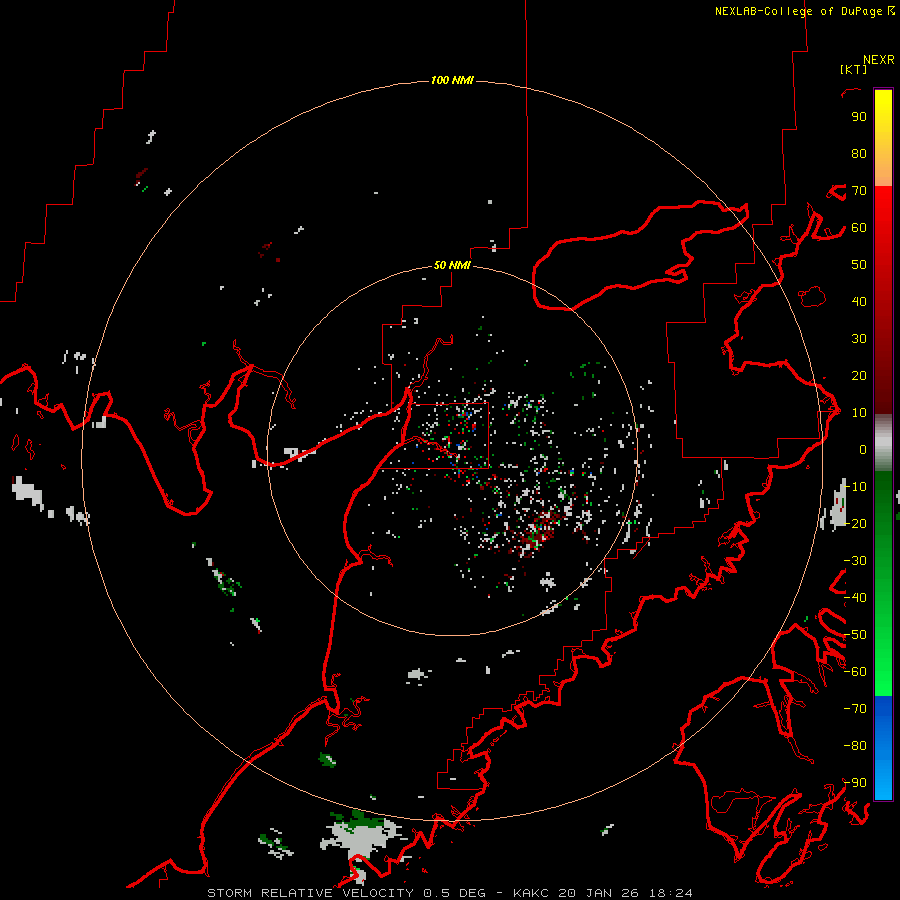Click the 30 knot value on color scale
The height and width of the screenshot is (900, 900).
859,339
